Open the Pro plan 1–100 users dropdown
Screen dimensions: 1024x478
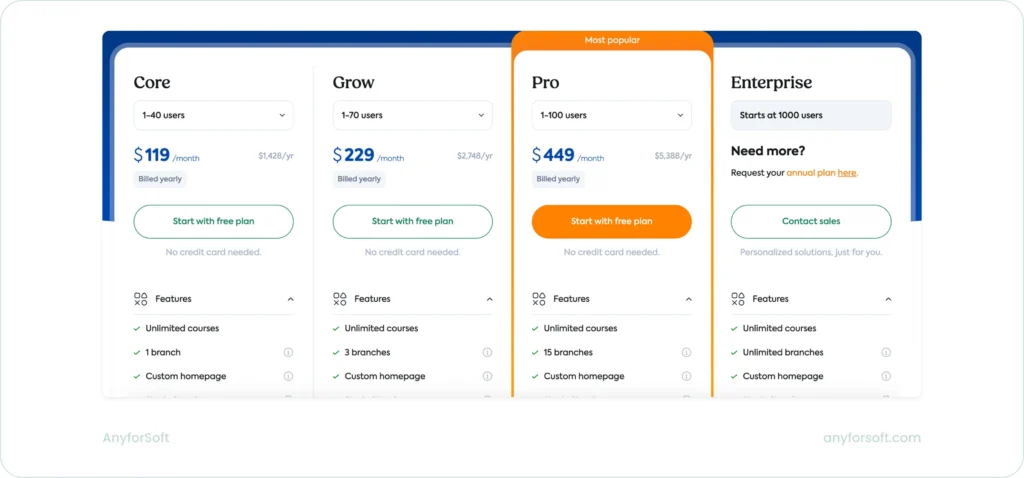[611, 115]
